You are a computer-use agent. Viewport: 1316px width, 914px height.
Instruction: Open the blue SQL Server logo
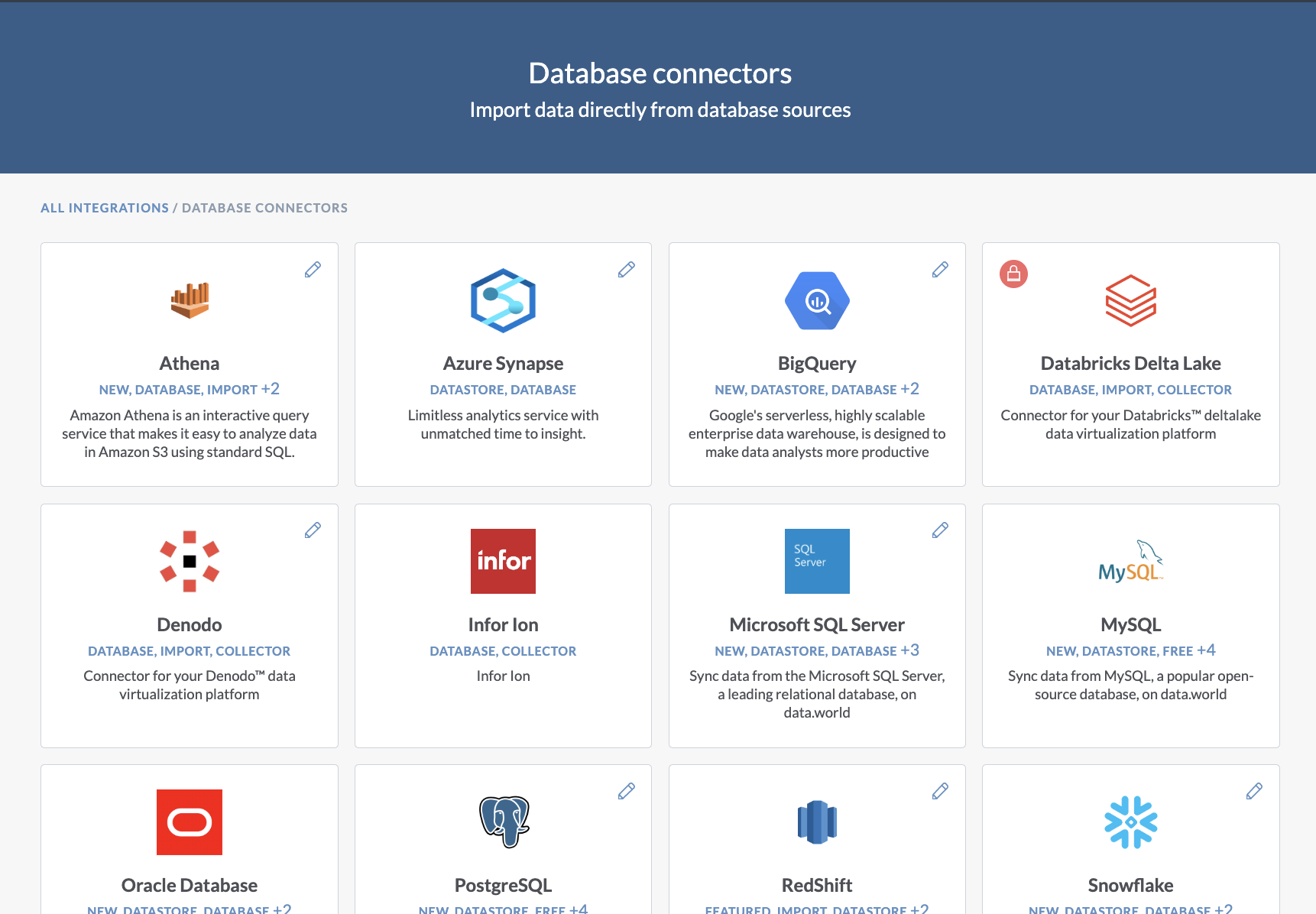click(817, 561)
